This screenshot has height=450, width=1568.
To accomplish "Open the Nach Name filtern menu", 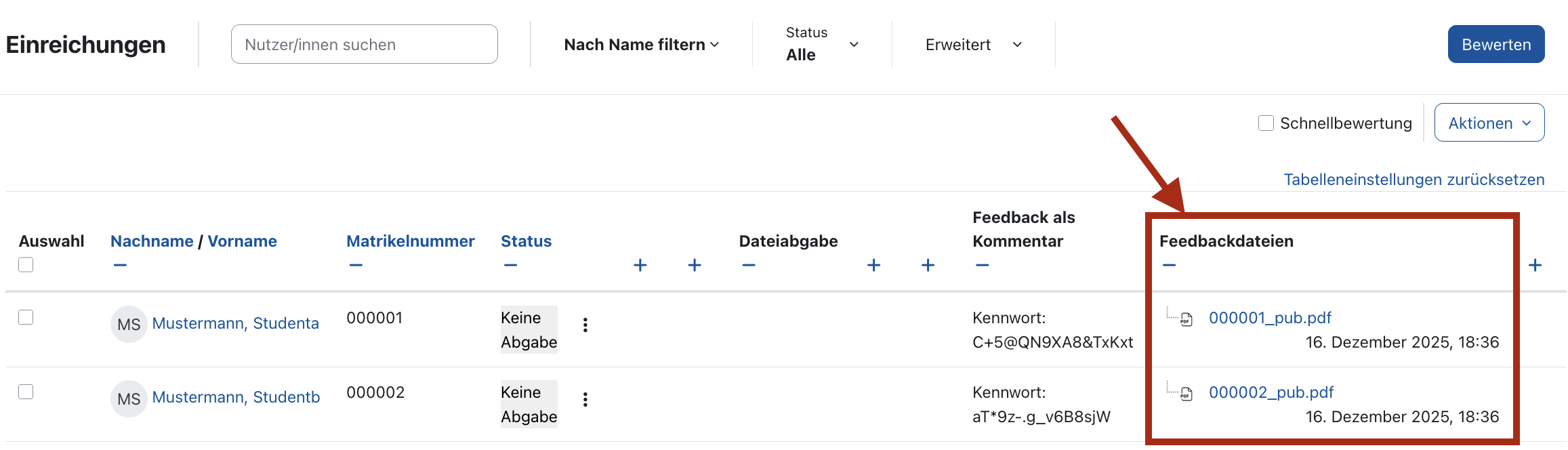I will [640, 44].
